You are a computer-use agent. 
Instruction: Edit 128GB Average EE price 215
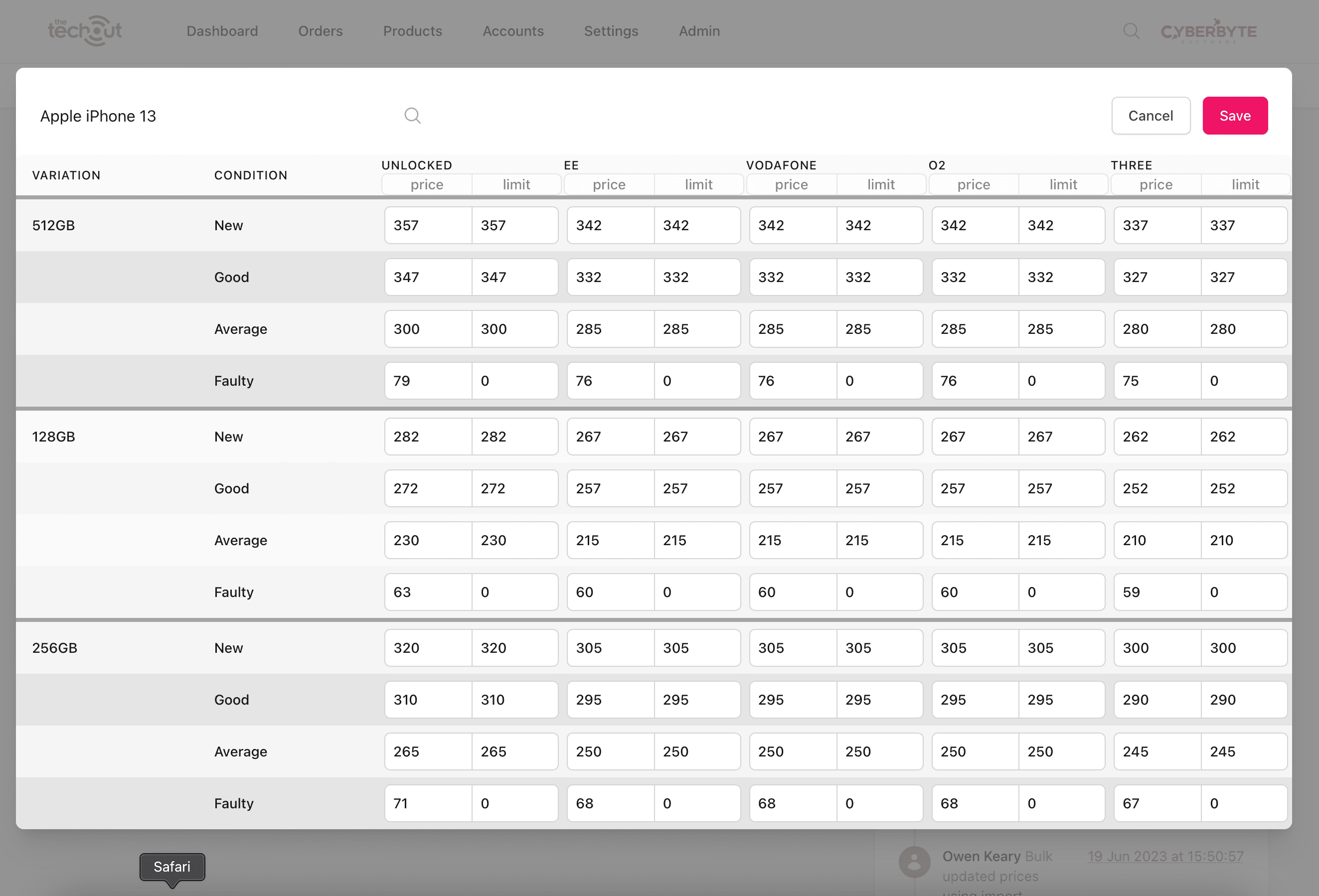pyautogui.click(x=610, y=540)
